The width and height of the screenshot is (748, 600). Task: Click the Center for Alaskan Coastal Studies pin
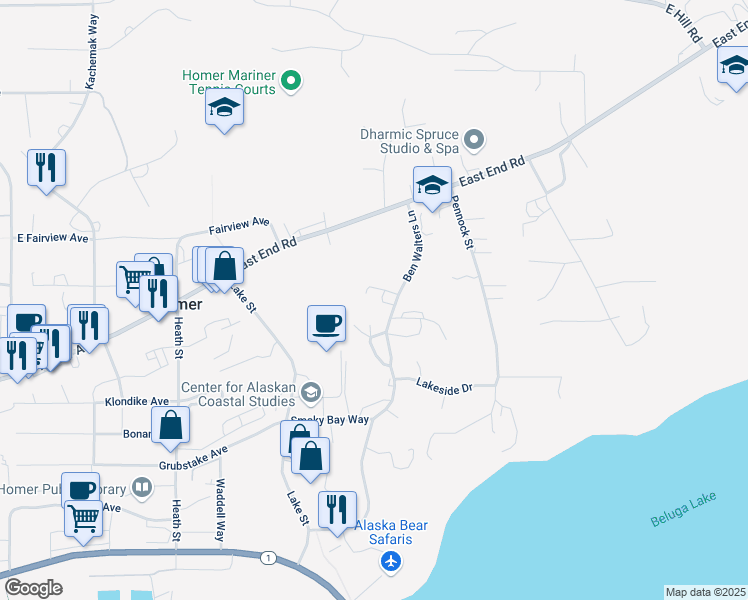(x=311, y=391)
